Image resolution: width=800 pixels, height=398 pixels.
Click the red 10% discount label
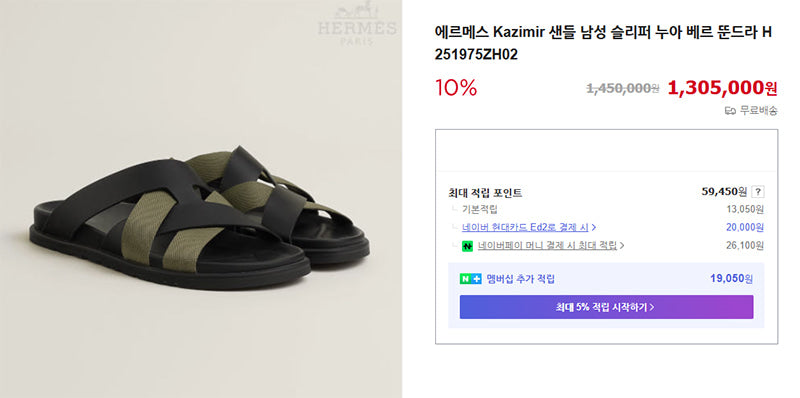point(456,88)
